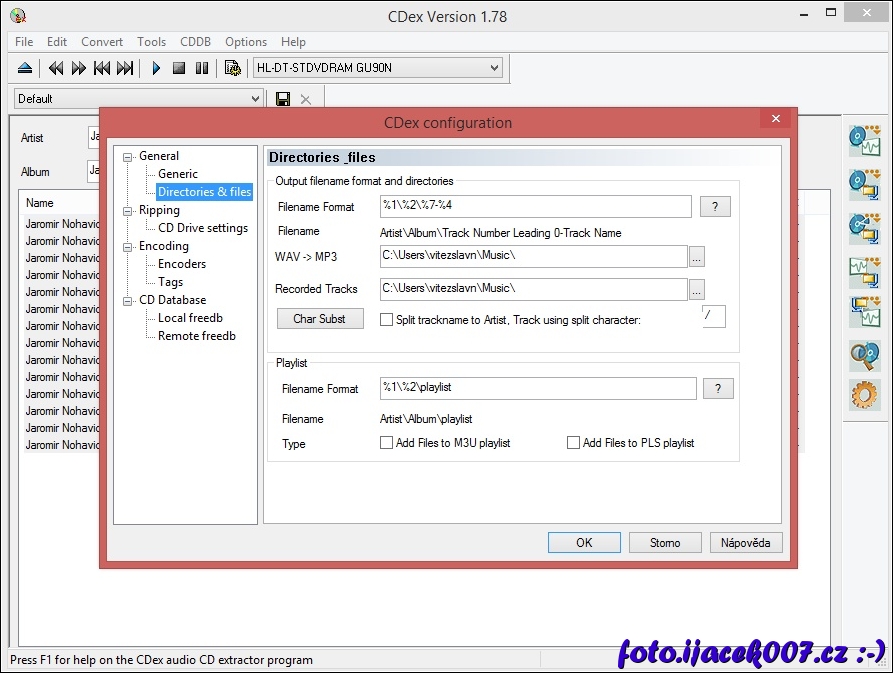Click the pause playback button
This screenshot has width=893, height=673.
(x=202, y=68)
